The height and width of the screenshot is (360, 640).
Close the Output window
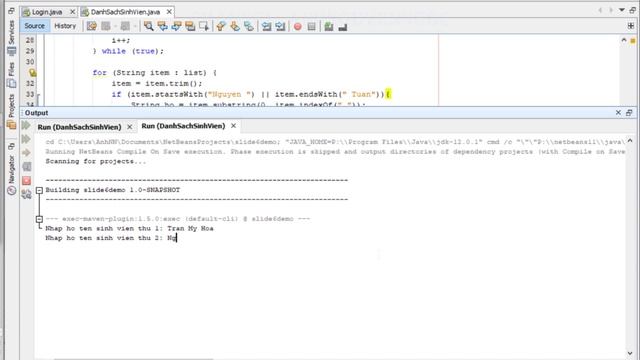click(618, 113)
